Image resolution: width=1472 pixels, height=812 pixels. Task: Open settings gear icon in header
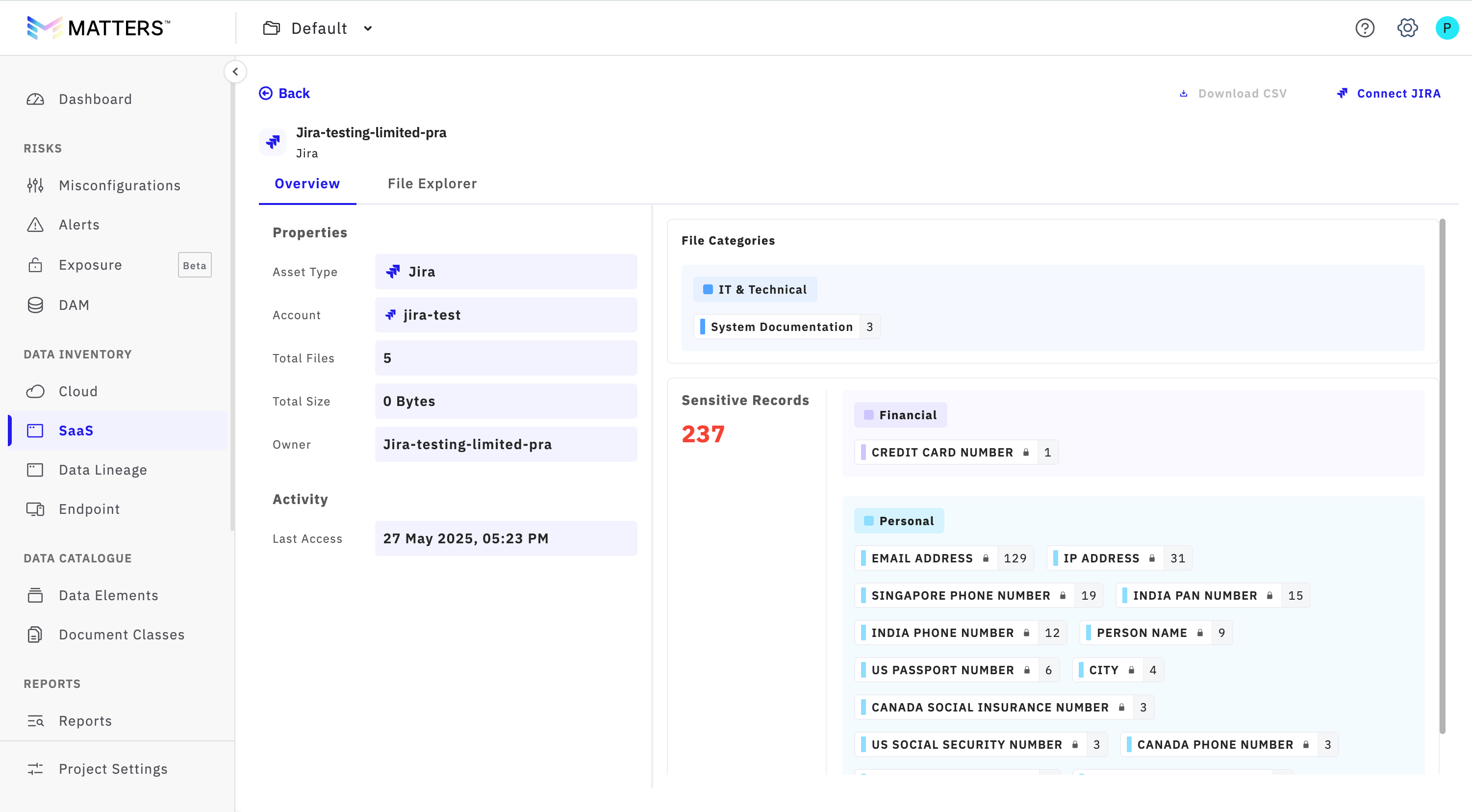coord(1407,28)
